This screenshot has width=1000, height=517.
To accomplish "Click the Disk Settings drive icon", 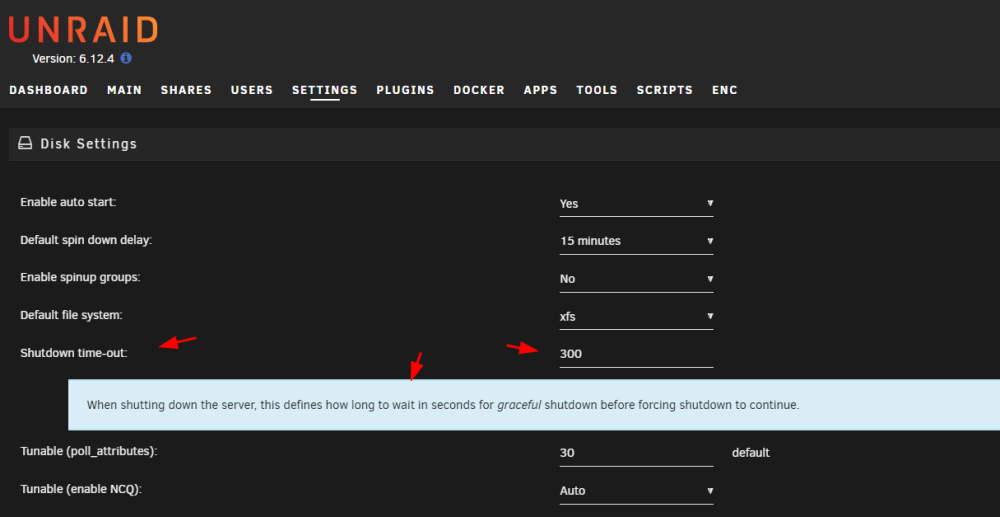I will (25, 143).
